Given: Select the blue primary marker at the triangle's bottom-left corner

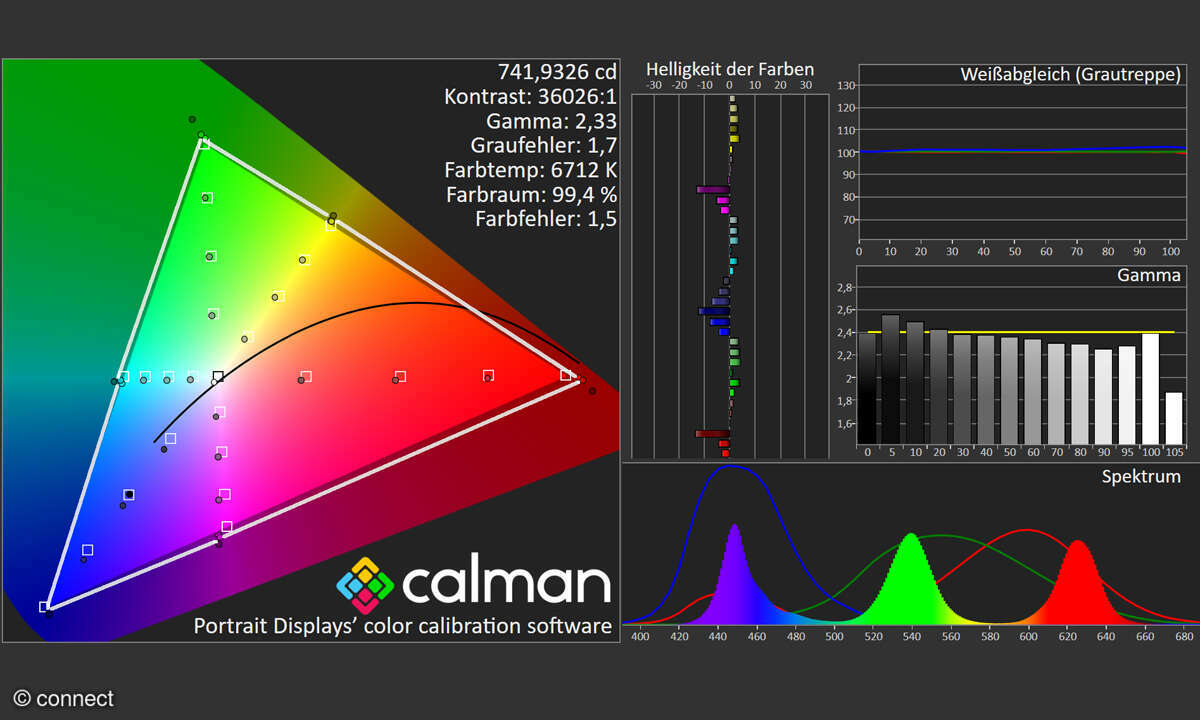Looking at the screenshot, I should pyautogui.click(x=44, y=607).
